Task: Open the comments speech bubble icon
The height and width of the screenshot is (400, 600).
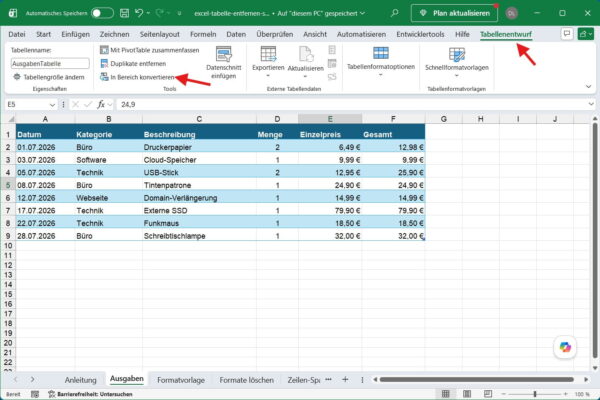Action: (x=567, y=34)
